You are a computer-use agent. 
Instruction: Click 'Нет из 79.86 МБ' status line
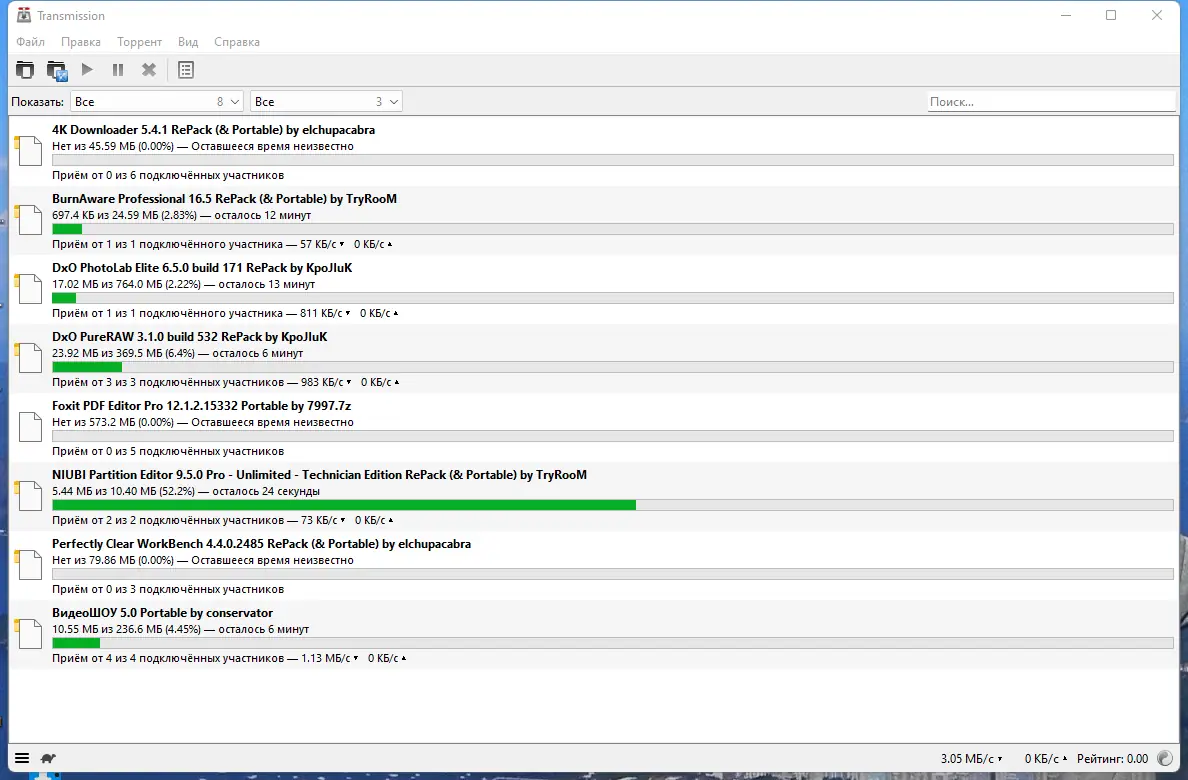tap(203, 560)
